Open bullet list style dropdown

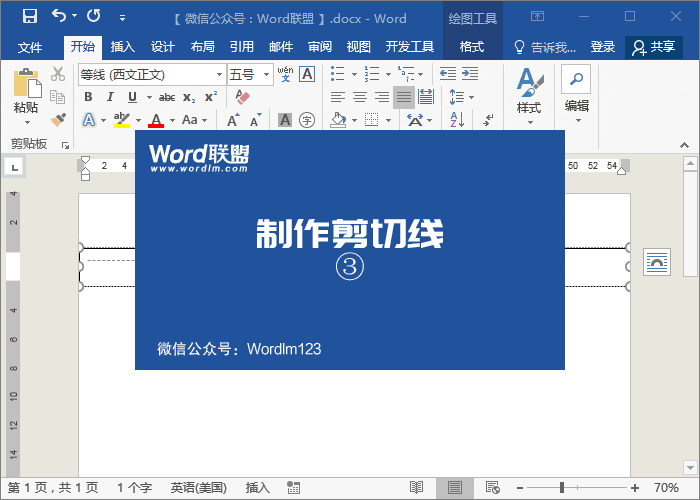coord(354,74)
